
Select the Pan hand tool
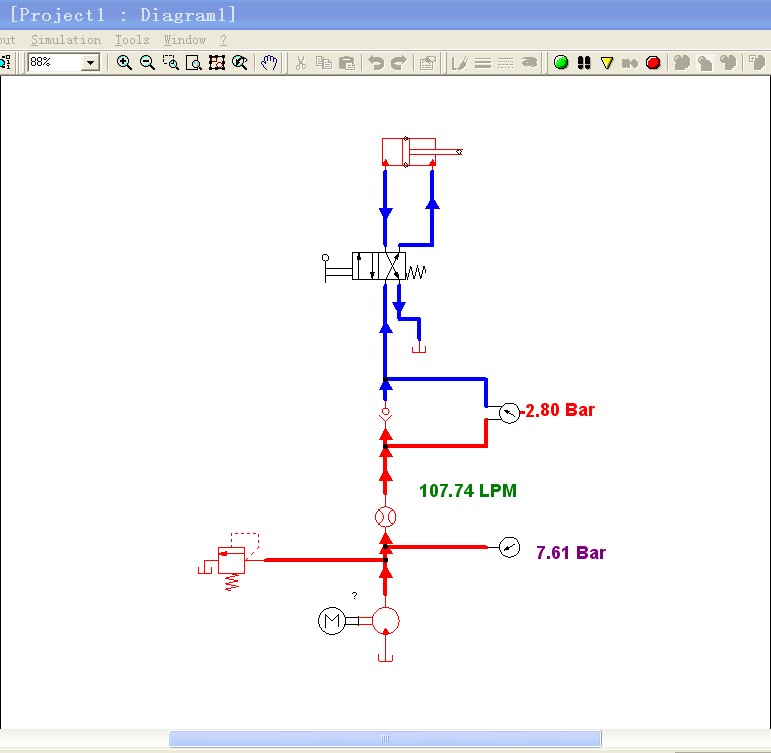tap(269, 62)
